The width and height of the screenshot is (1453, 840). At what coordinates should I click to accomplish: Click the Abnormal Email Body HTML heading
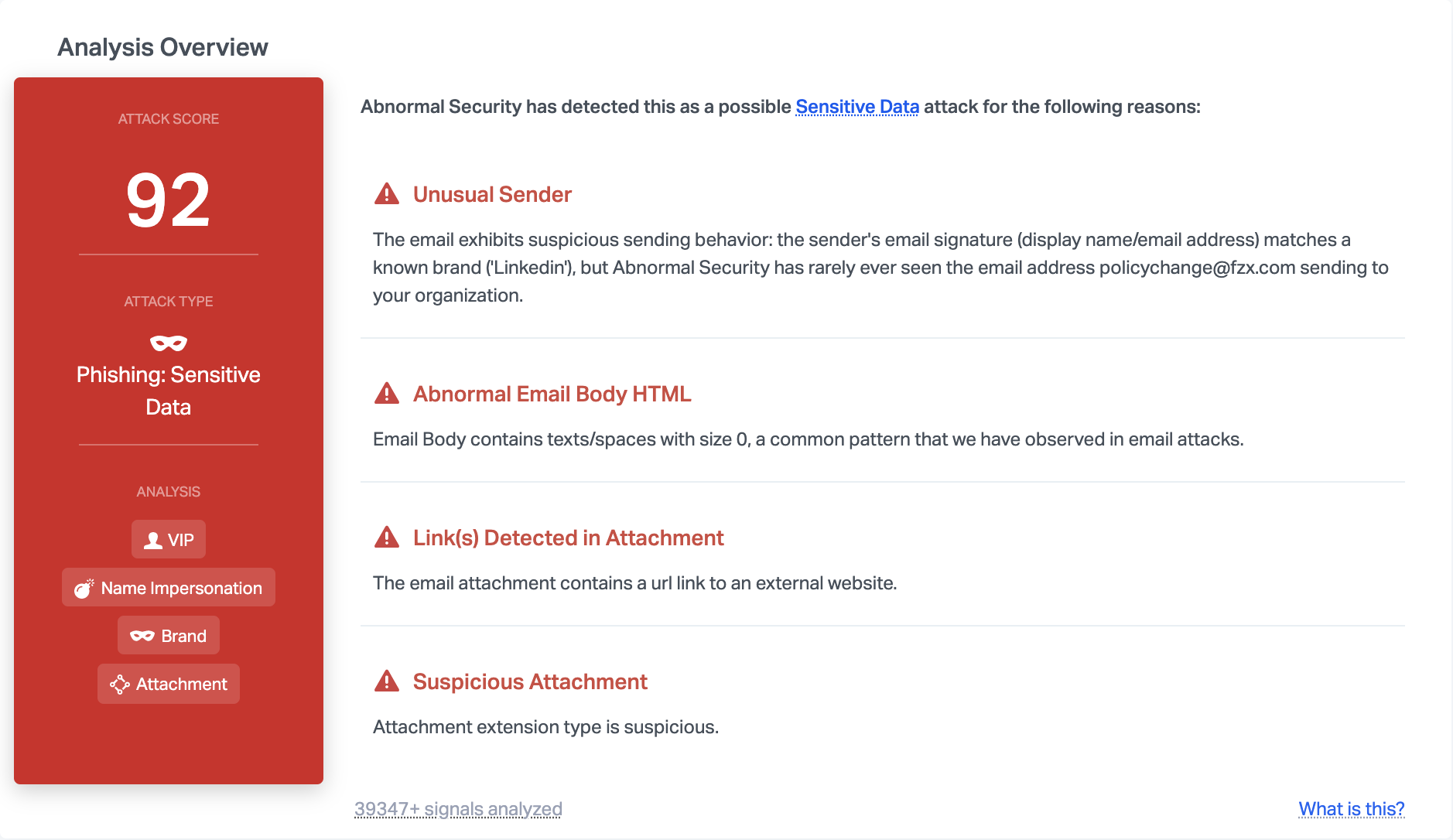(x=552, y=394)
